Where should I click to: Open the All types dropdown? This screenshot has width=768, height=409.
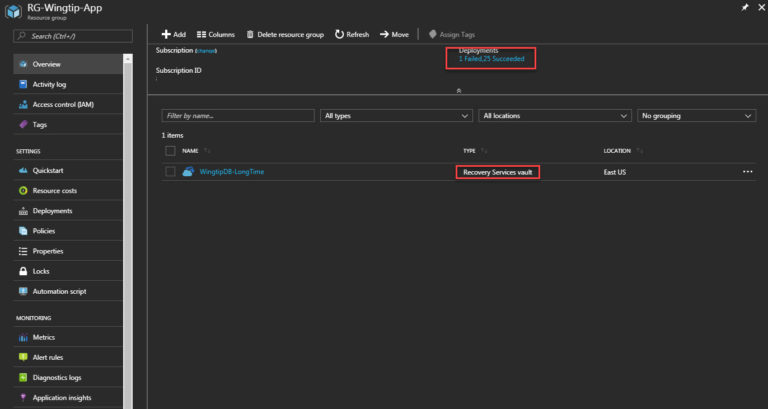pyautogui.click(x=396, y=116)
